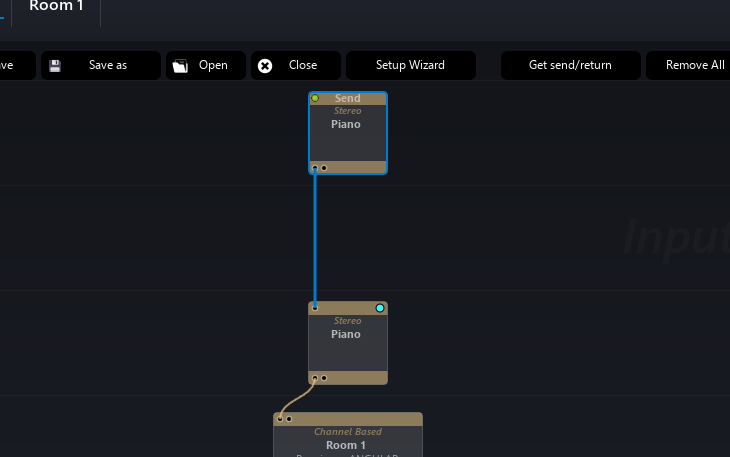Screen dimensions: 730x457
Task: Click the X icon on Close button
Action: [x=265, y=66]
